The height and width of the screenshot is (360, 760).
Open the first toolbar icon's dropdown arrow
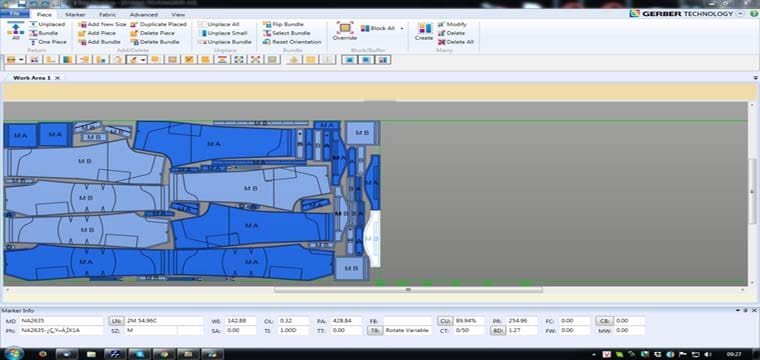(x=21, y=60)
